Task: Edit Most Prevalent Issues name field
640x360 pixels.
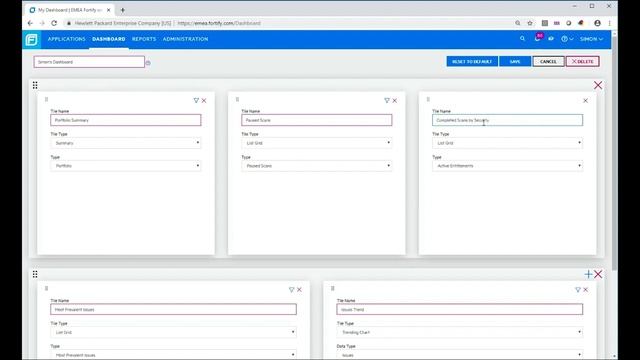Action: 173,309
